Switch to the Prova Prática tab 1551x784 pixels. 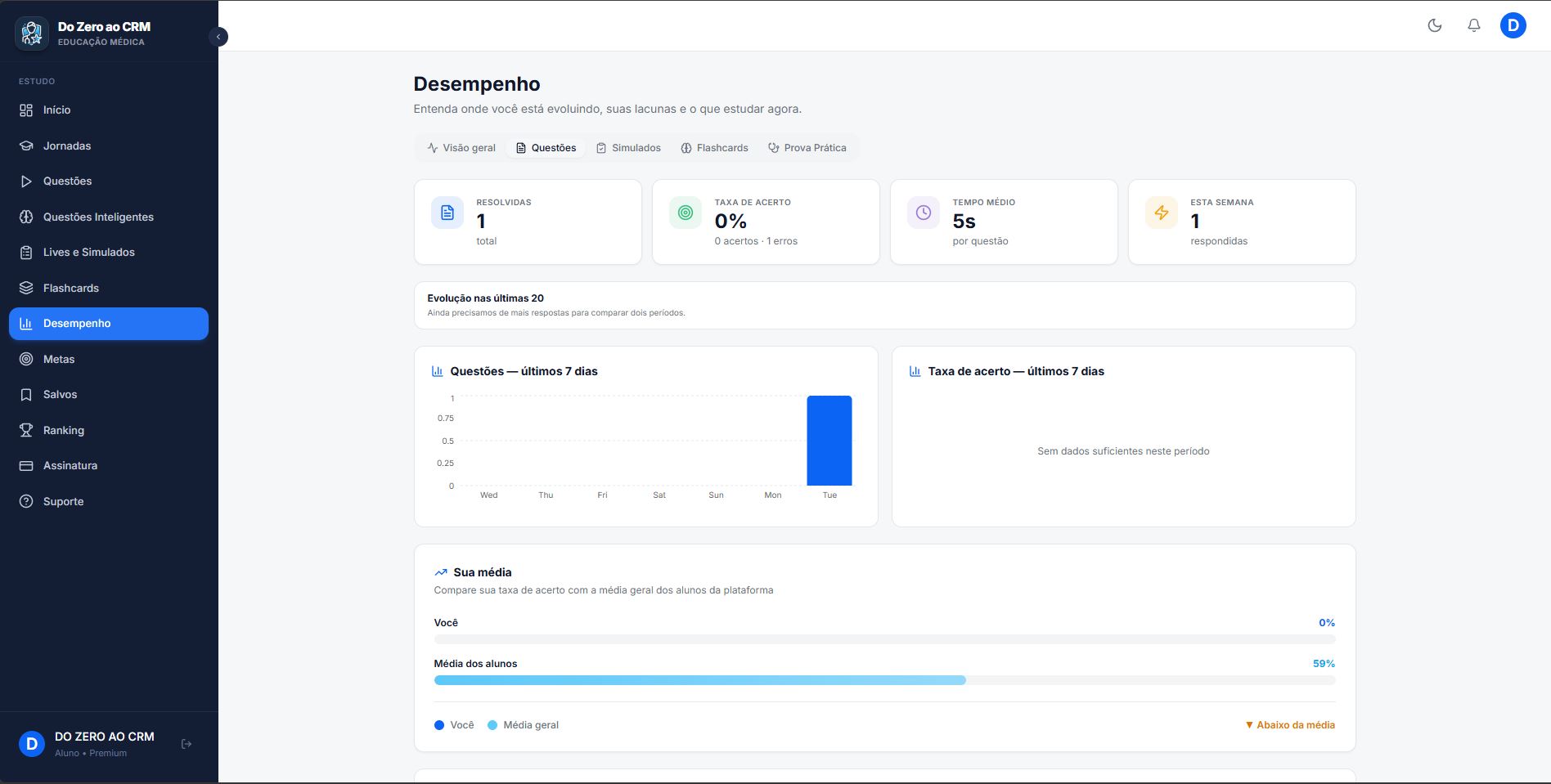807,148
